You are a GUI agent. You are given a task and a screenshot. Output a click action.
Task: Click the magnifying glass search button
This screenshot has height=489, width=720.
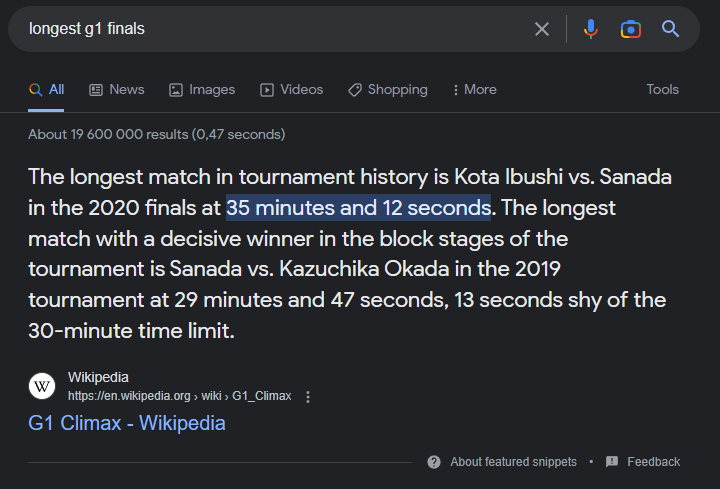(671, 29)
